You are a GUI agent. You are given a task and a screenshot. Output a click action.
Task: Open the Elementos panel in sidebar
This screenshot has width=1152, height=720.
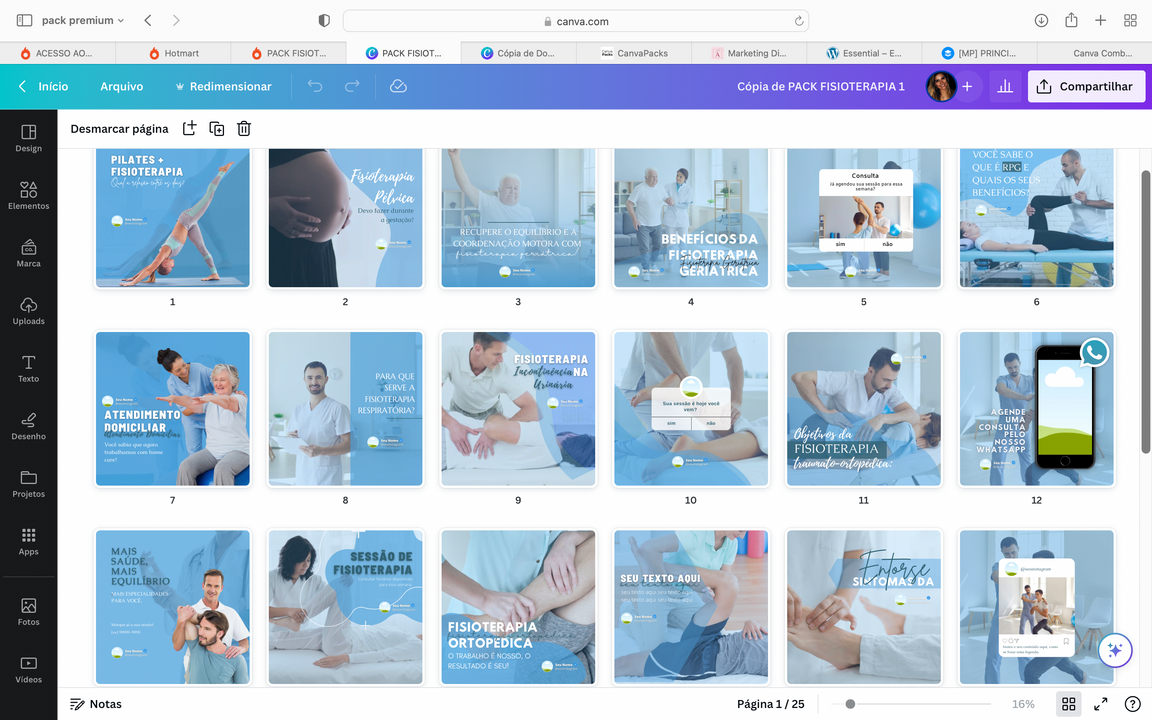(28, 195)
